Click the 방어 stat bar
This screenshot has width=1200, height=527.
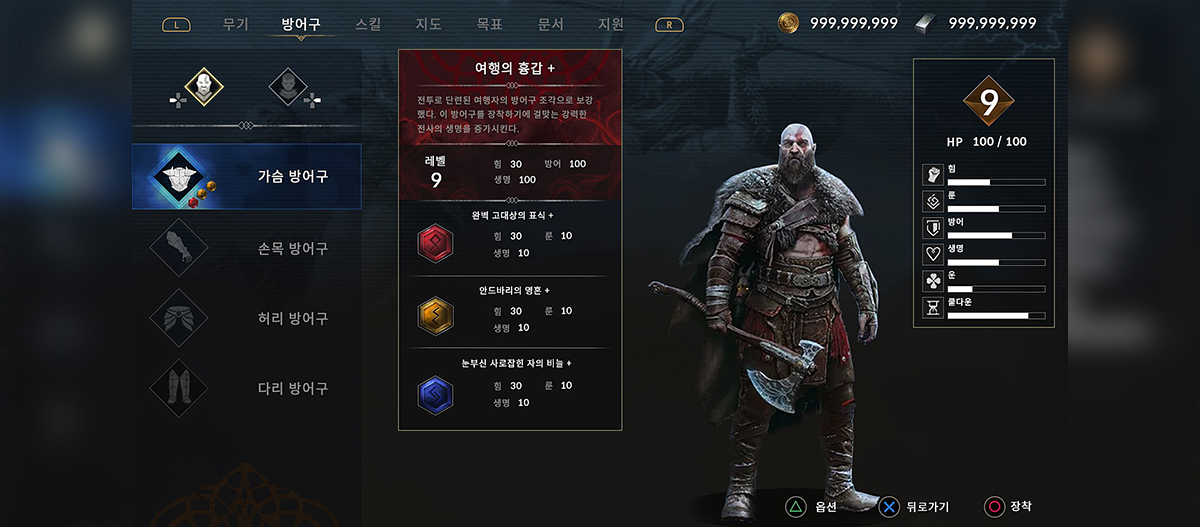[996, 235]
